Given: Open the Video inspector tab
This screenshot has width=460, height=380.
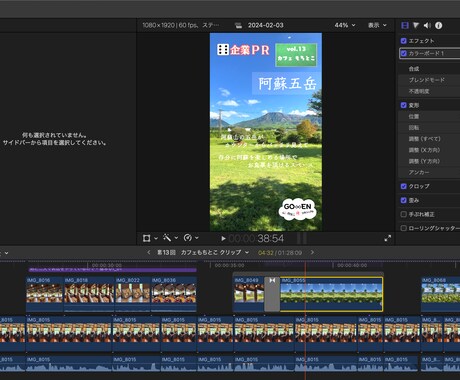Looking at the screenshot, I should click(405, 25).
